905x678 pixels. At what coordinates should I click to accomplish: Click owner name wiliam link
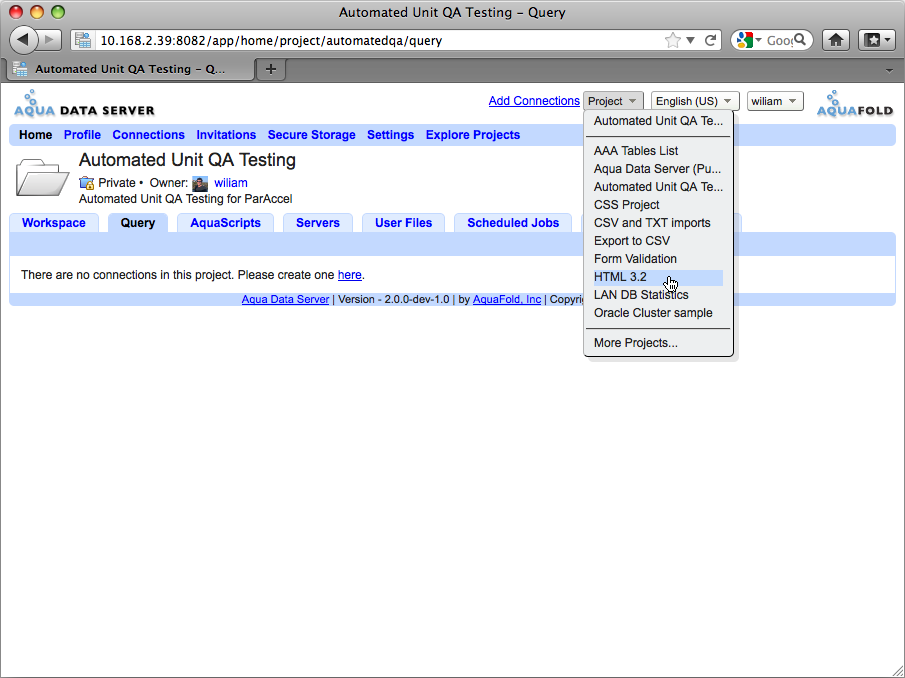click(231, 183)
